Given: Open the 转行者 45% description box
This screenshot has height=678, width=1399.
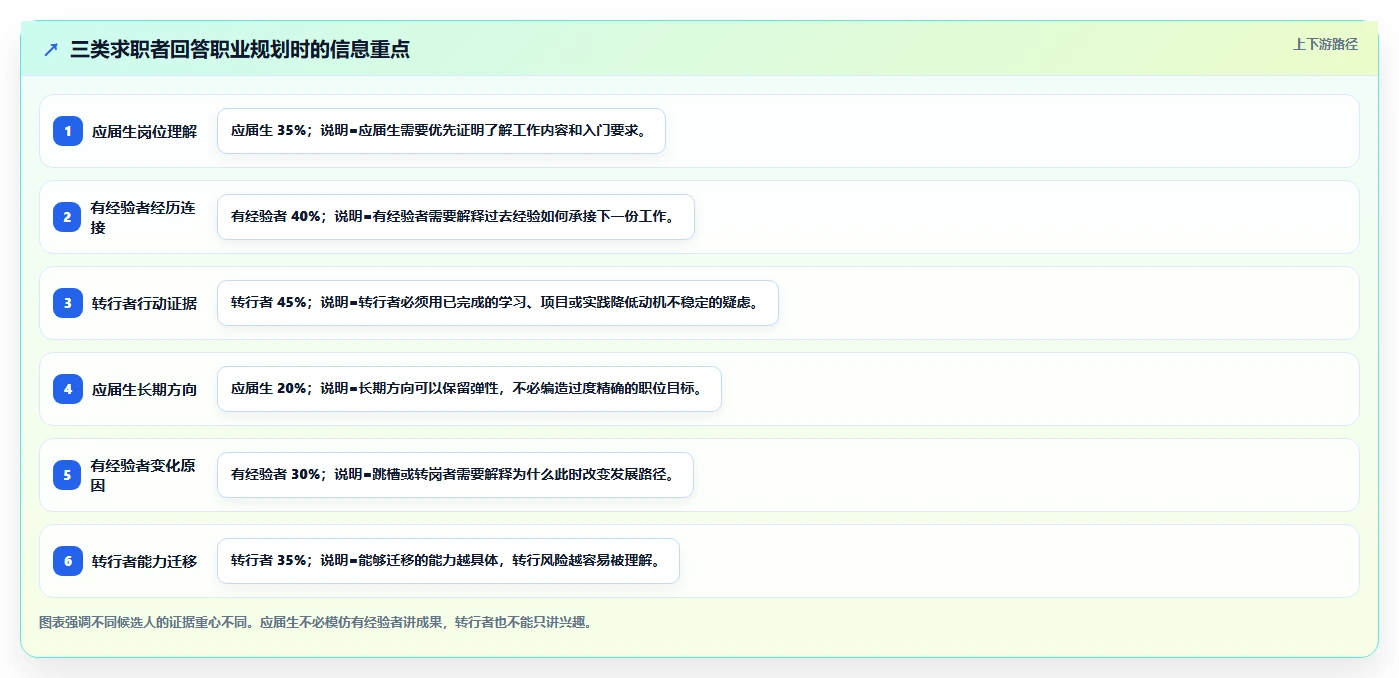Looking at the screenshot, I should click(x=498, y=303).
